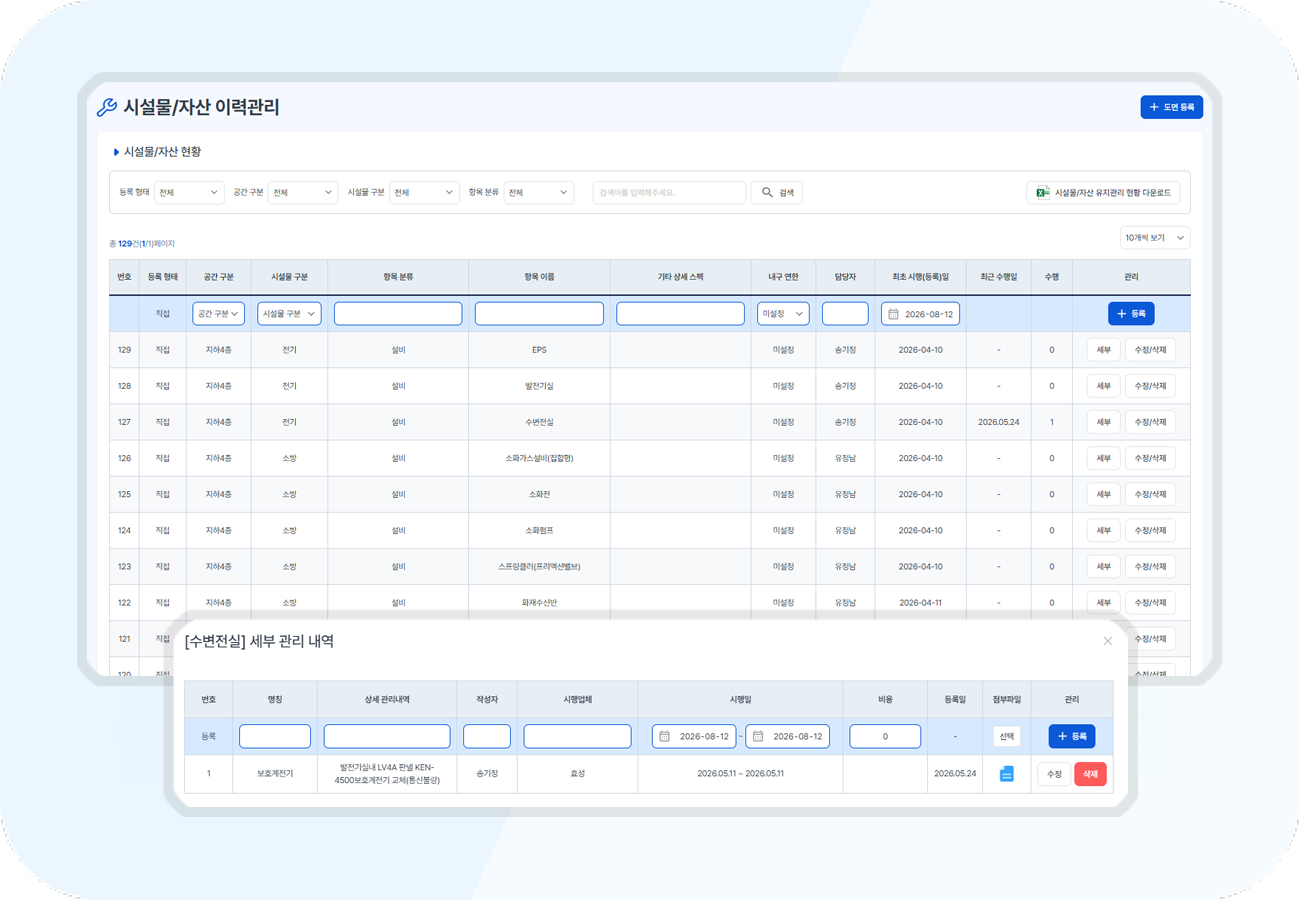1300x900 pixels.
Task: Delete the 보호계전기 record with the red 삭제 button
Action: (1090, 774)
